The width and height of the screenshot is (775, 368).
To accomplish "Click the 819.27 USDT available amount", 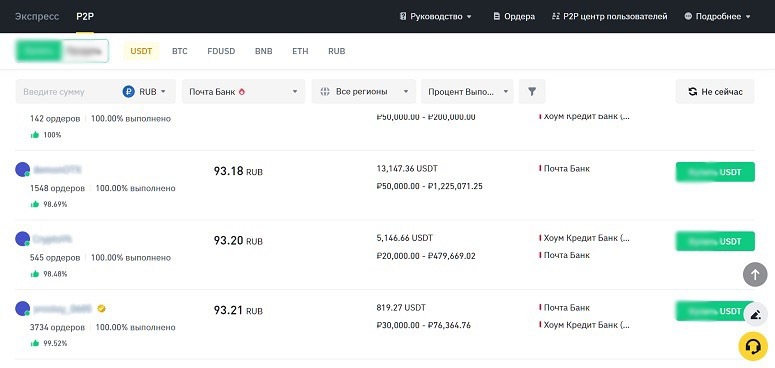I will click(x=401, y=308).
